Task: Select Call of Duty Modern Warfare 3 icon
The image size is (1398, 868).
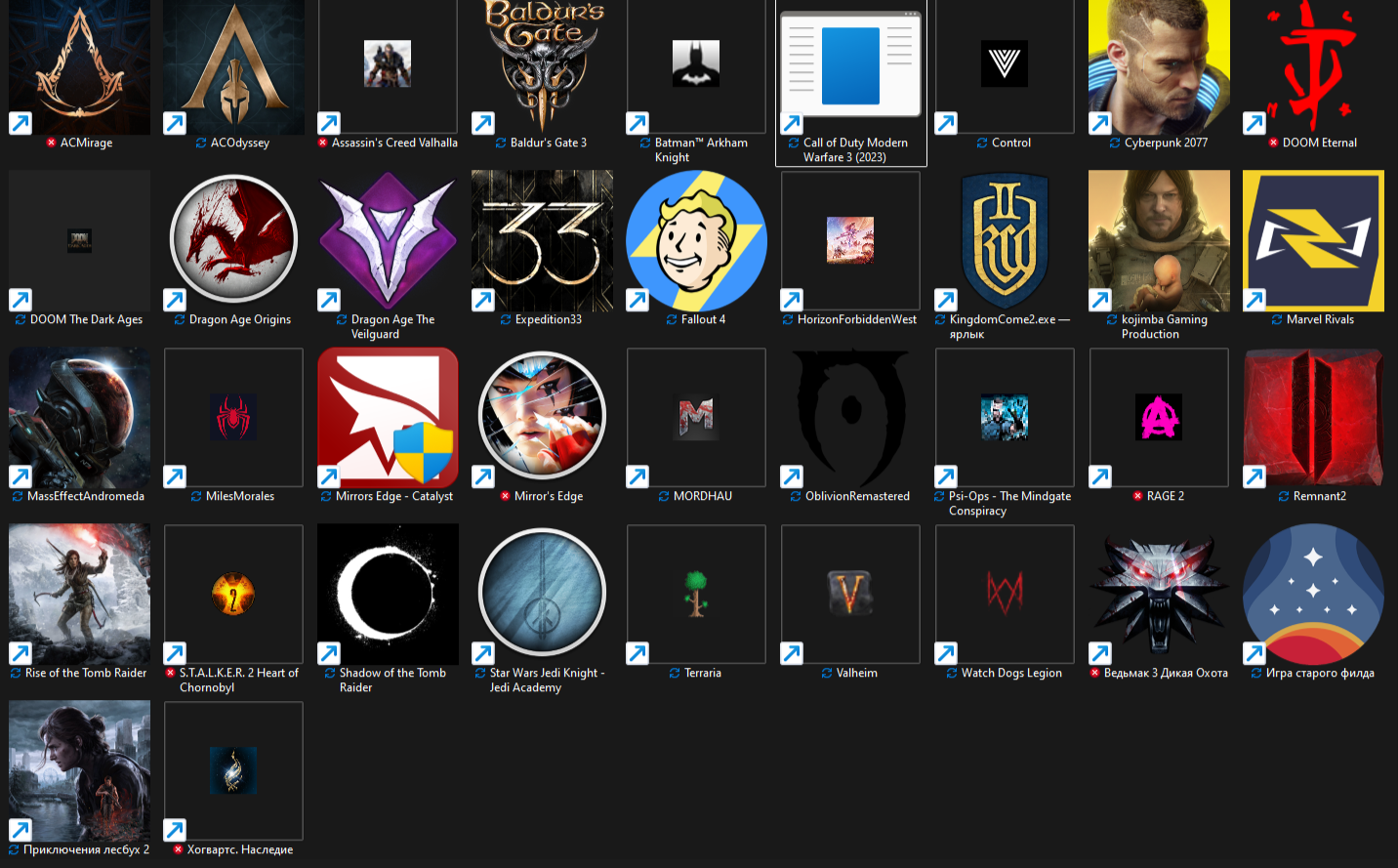Action: [851, 64]
